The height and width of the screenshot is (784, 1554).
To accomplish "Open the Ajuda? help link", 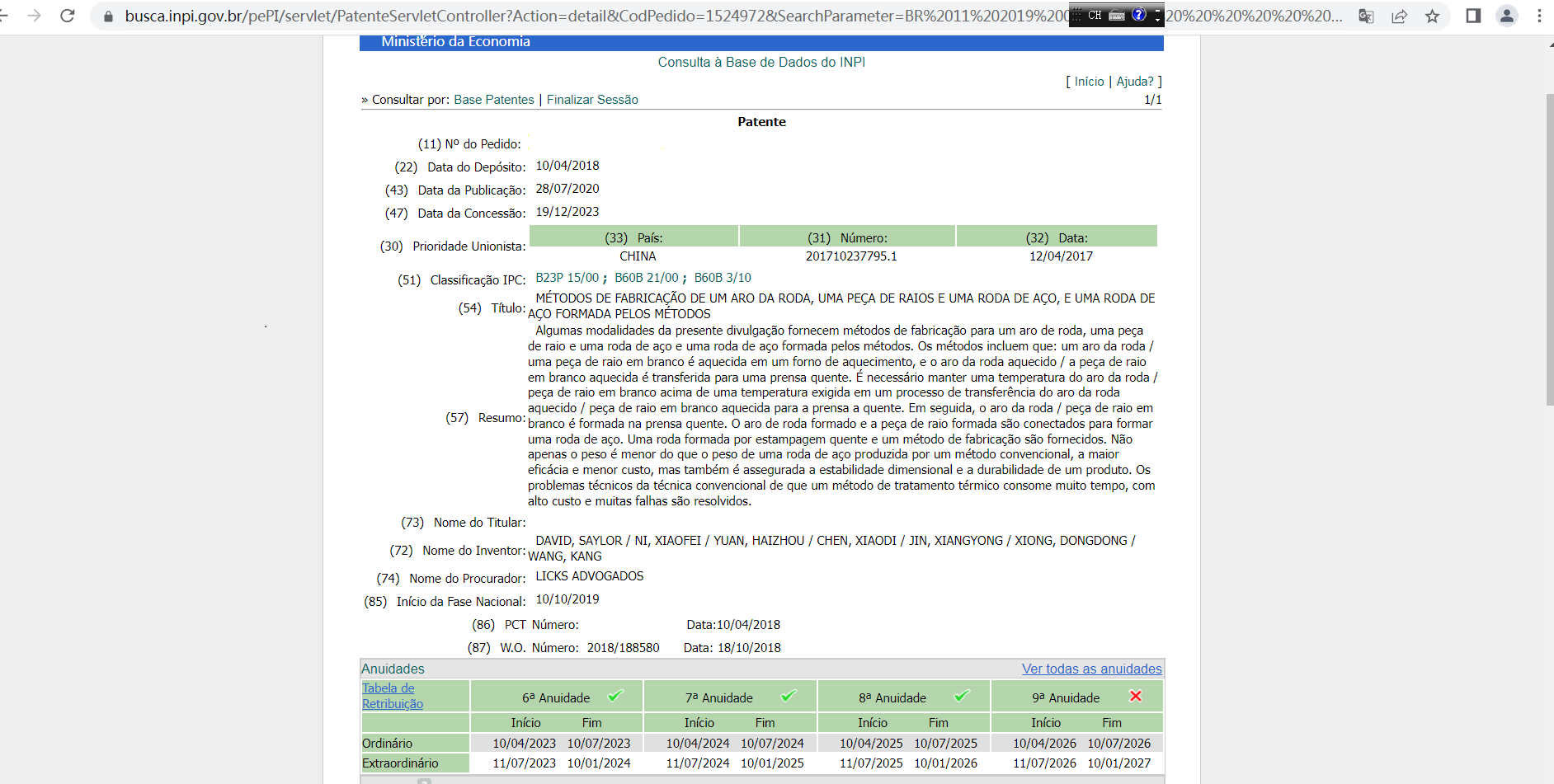I will coord(1135,82).
